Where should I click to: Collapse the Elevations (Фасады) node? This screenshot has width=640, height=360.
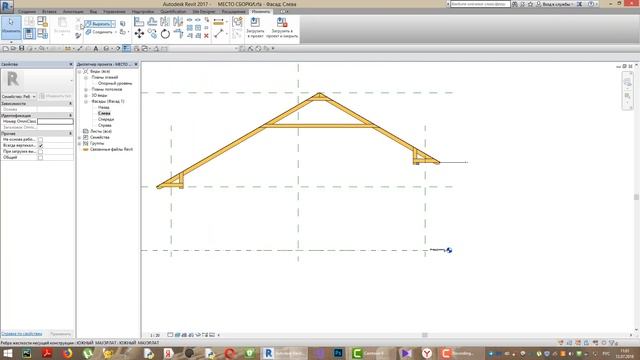86,101
